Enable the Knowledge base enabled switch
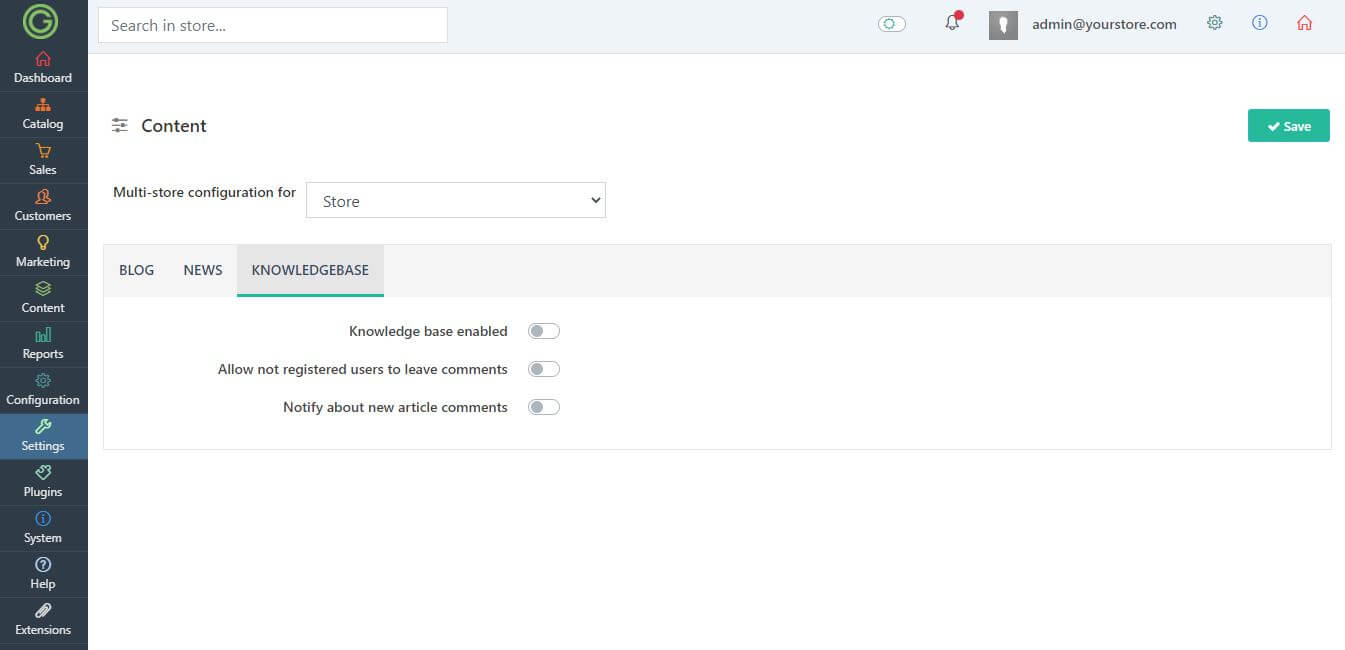The height and width of the screenshot is (650, 1345). (544, 331)
